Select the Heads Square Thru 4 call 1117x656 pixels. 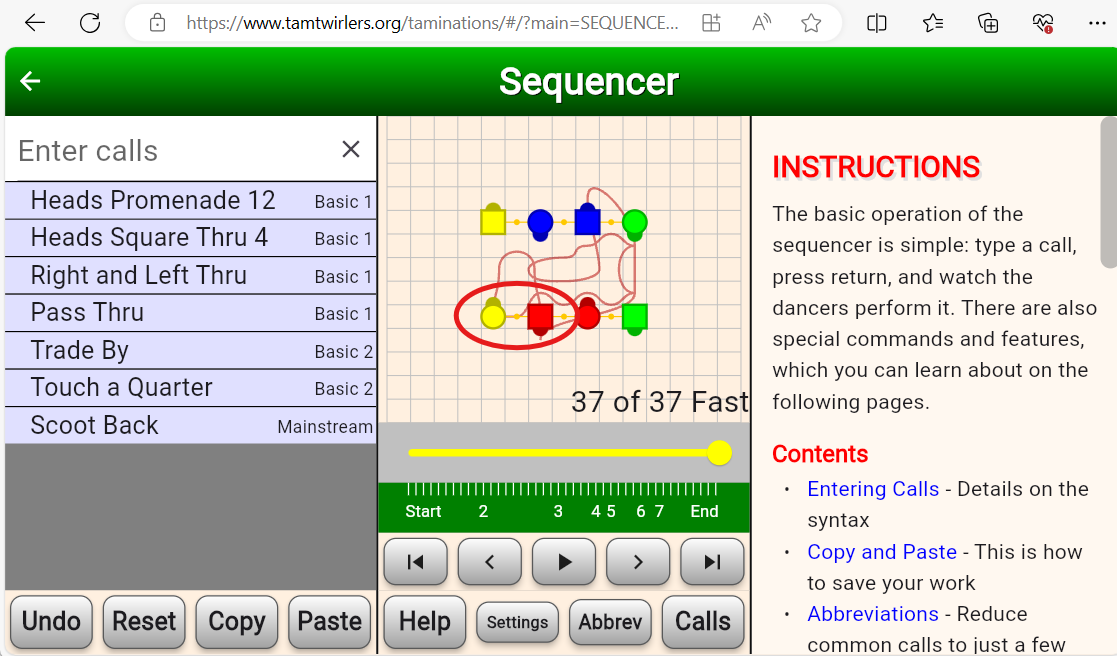190,238
